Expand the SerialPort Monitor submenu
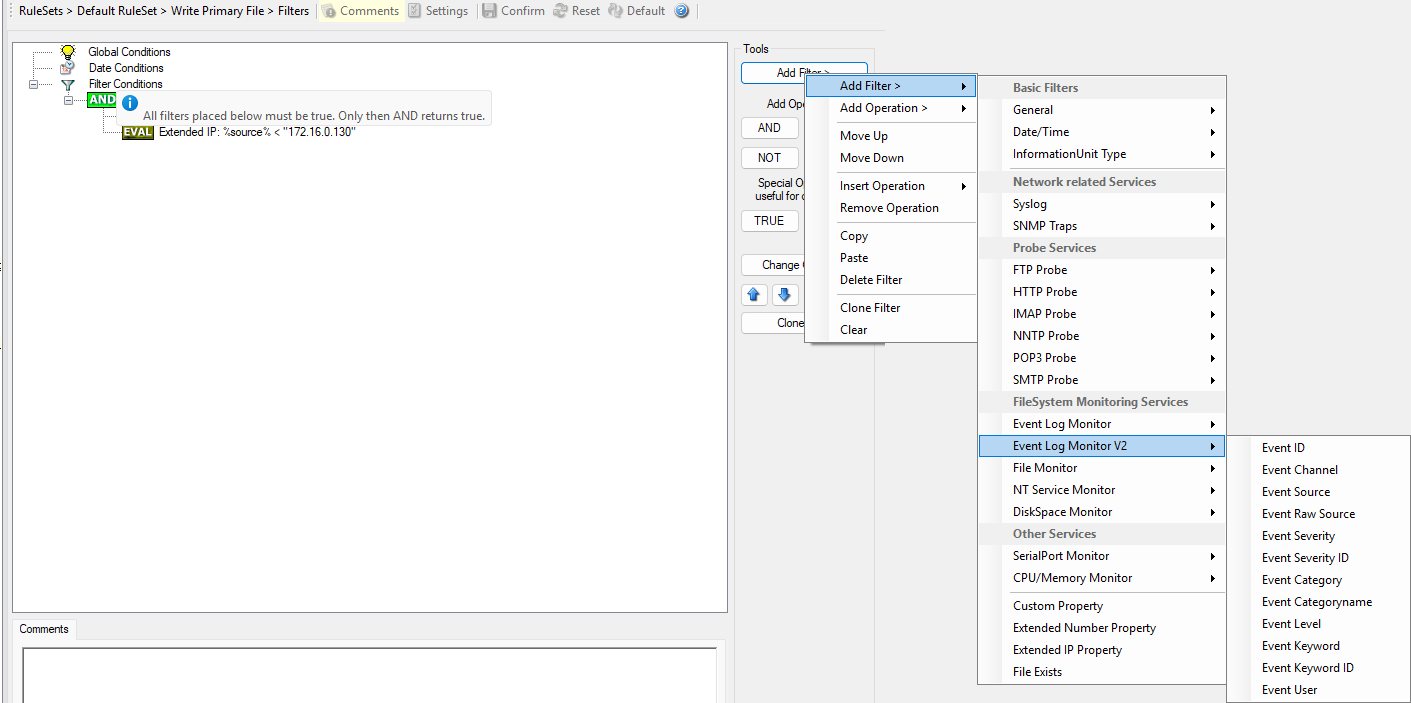Screen dimensions: 1411x703 click(x=1102, y=556)
